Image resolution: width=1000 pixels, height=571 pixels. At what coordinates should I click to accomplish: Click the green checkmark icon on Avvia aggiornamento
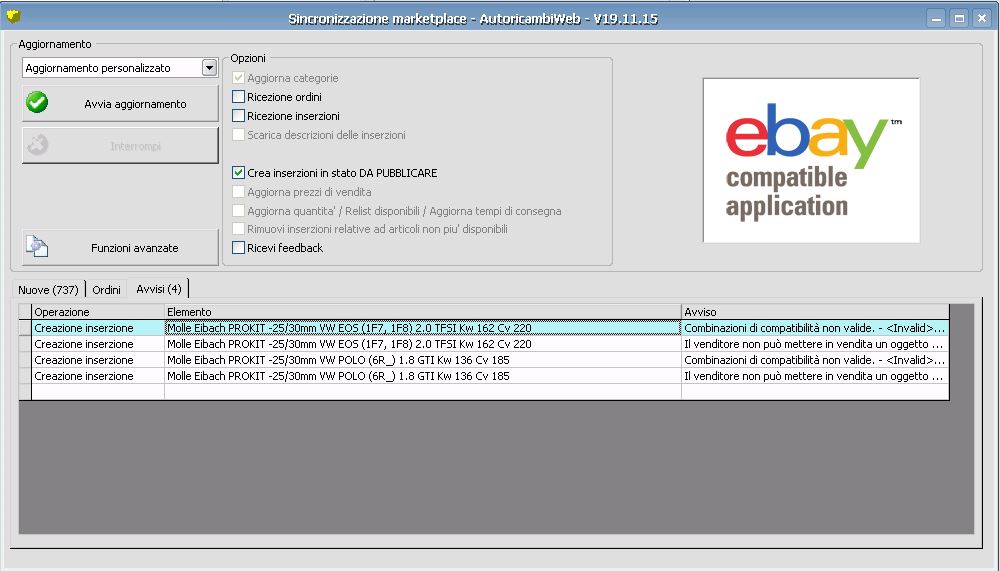coord(37,102)
